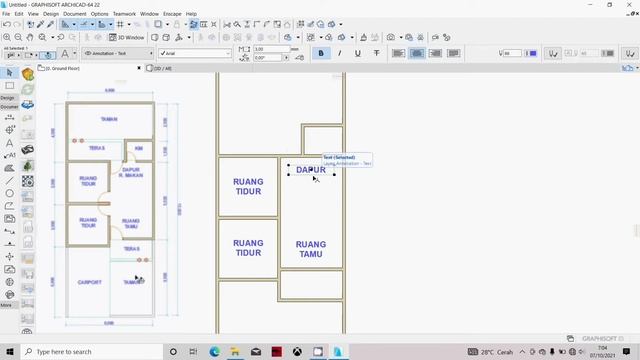Select the Section tool in toolbox
The height and width of the screenshot is (360, 640).
[9, 231]
